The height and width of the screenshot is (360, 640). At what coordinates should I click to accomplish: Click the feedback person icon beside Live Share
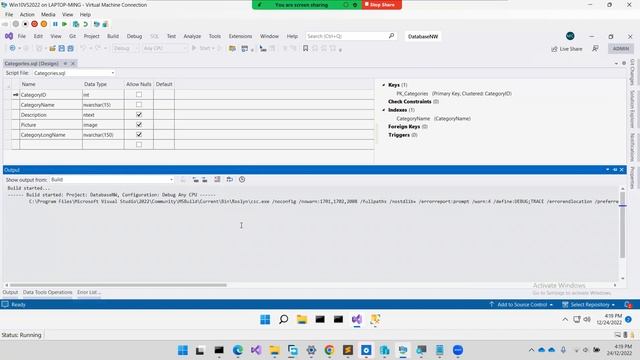(x=595, y=49)
